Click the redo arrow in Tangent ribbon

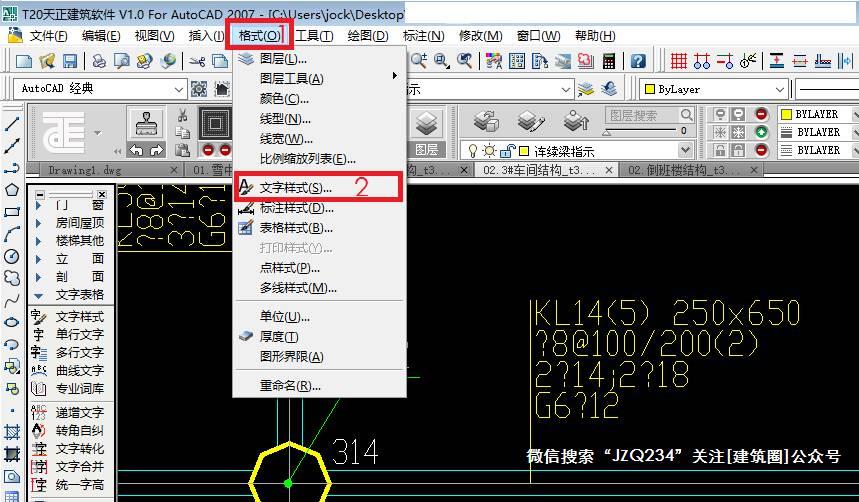tap(157, 150)
